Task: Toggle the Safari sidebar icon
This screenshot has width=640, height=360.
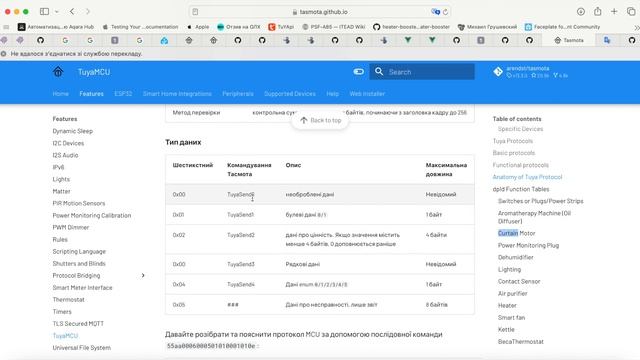Action: pos(44,11)
